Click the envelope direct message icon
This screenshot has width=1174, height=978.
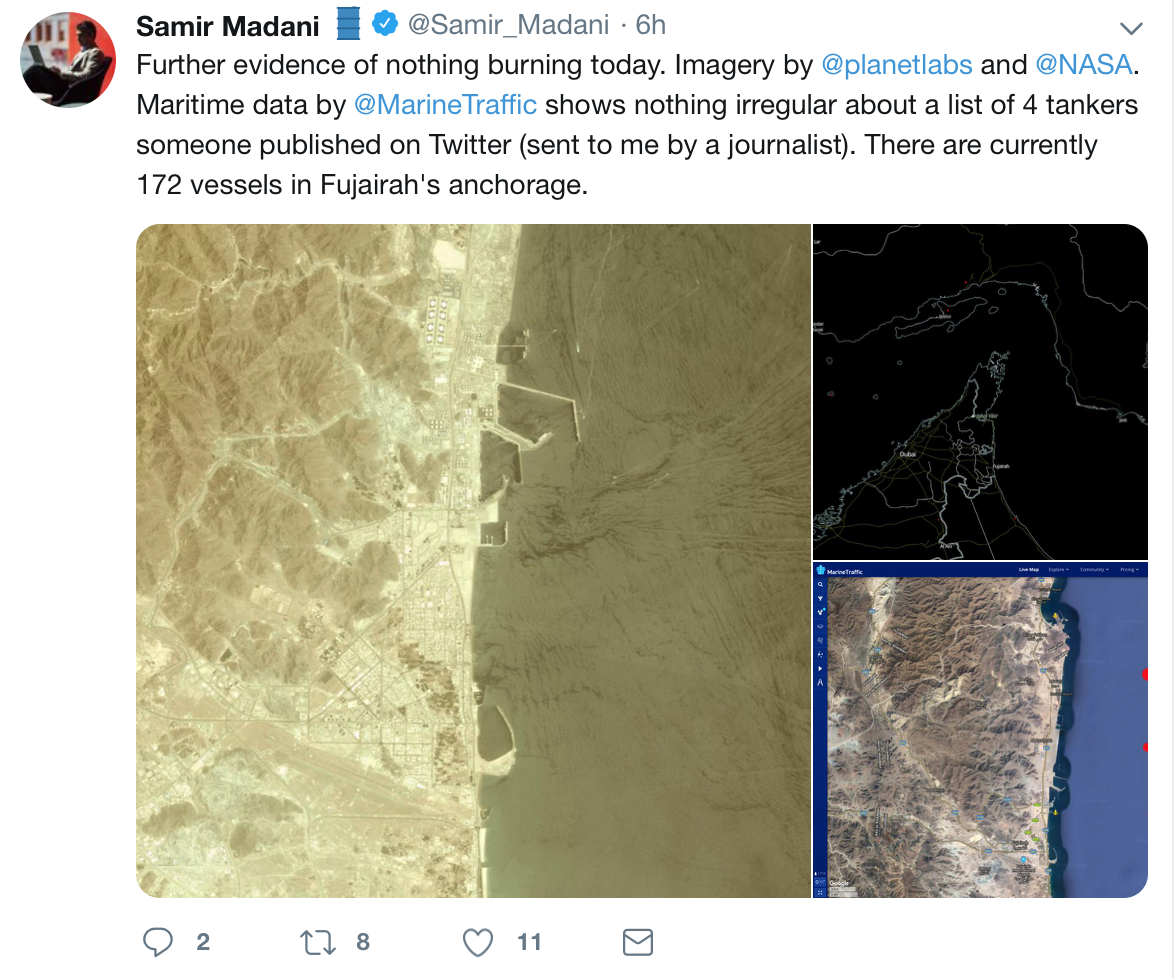point(638,942)
